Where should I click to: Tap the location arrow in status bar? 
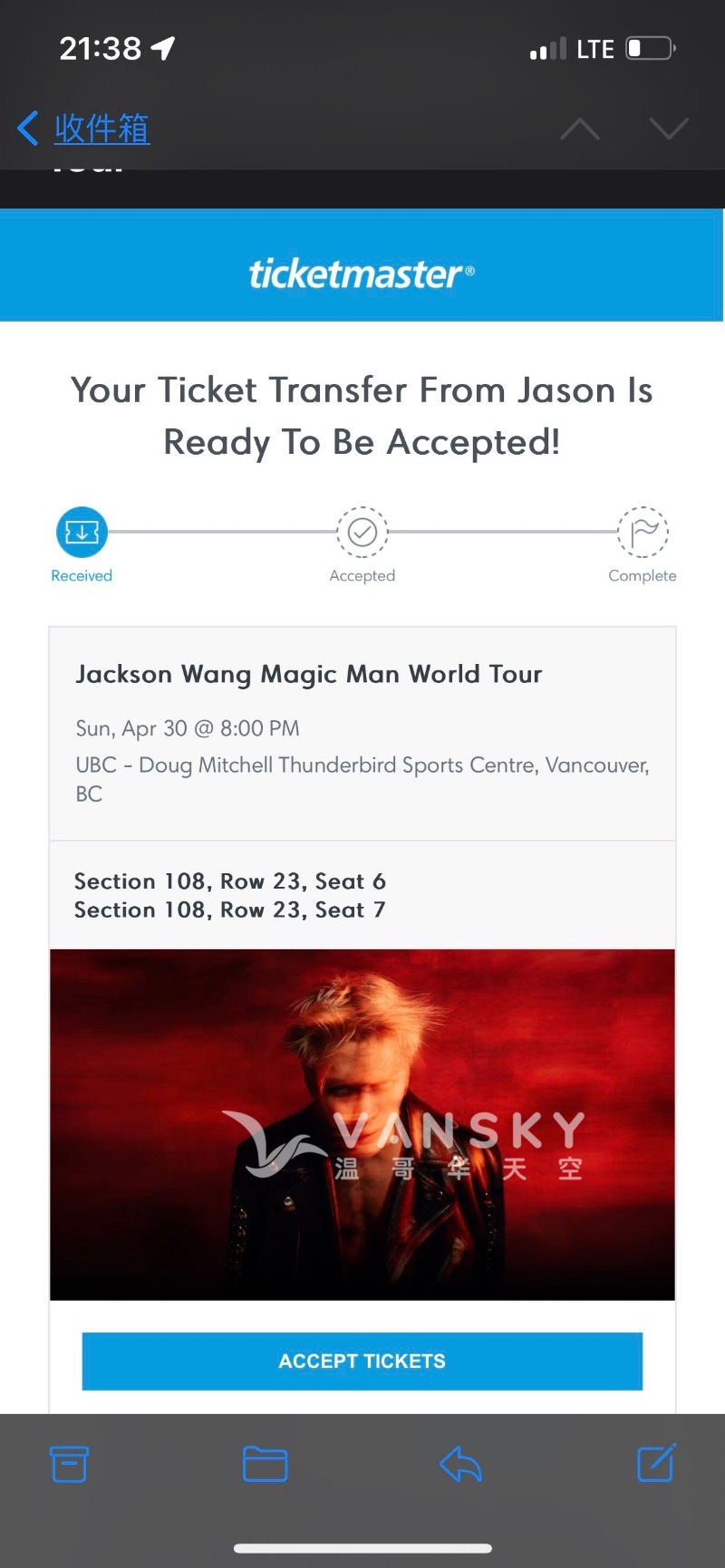(163, 48)
